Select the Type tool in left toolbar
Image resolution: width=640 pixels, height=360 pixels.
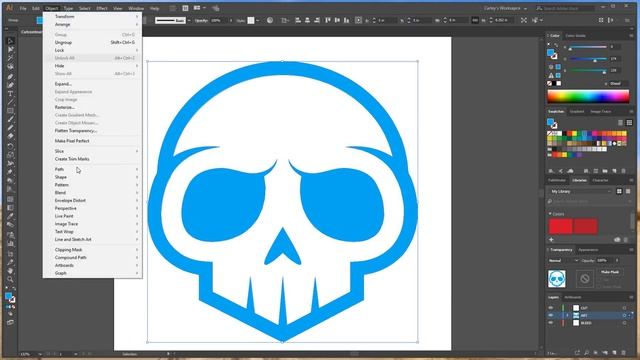pyautogui.click(x=10, y=93)
